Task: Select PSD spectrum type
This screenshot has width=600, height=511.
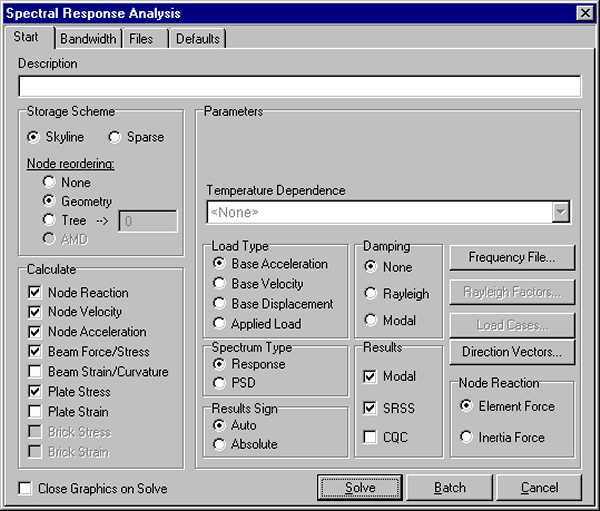Action: coord(220,384)
